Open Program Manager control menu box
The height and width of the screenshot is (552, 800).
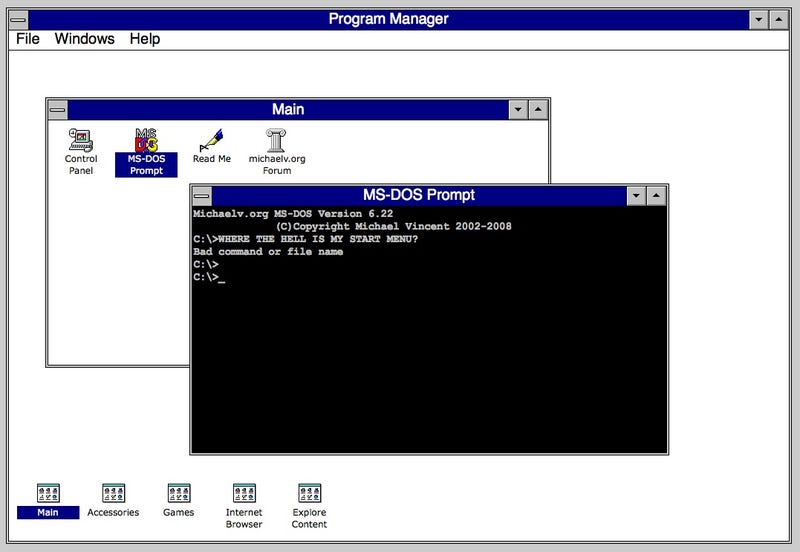(18, 20)
